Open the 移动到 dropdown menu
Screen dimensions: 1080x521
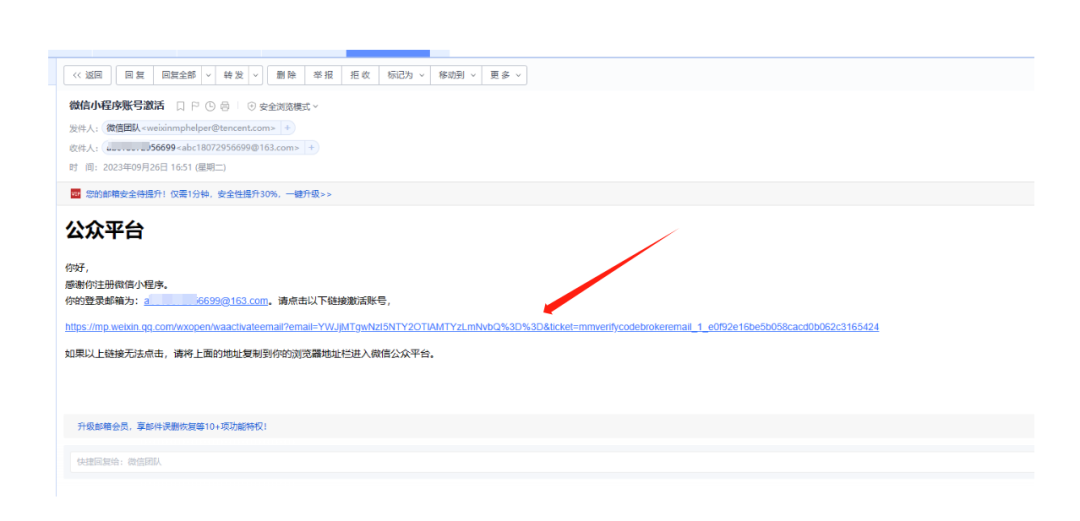456,75
